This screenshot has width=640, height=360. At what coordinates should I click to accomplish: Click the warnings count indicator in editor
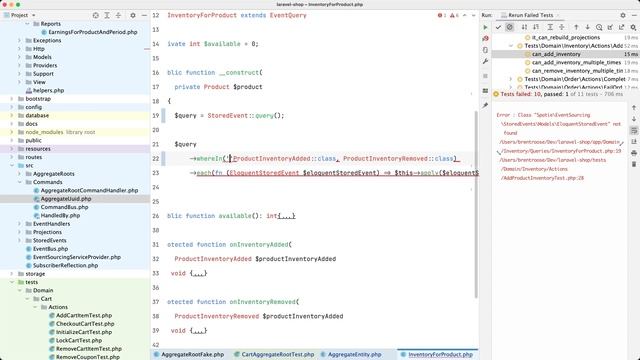pyautogui.click(x=454, y=15)
